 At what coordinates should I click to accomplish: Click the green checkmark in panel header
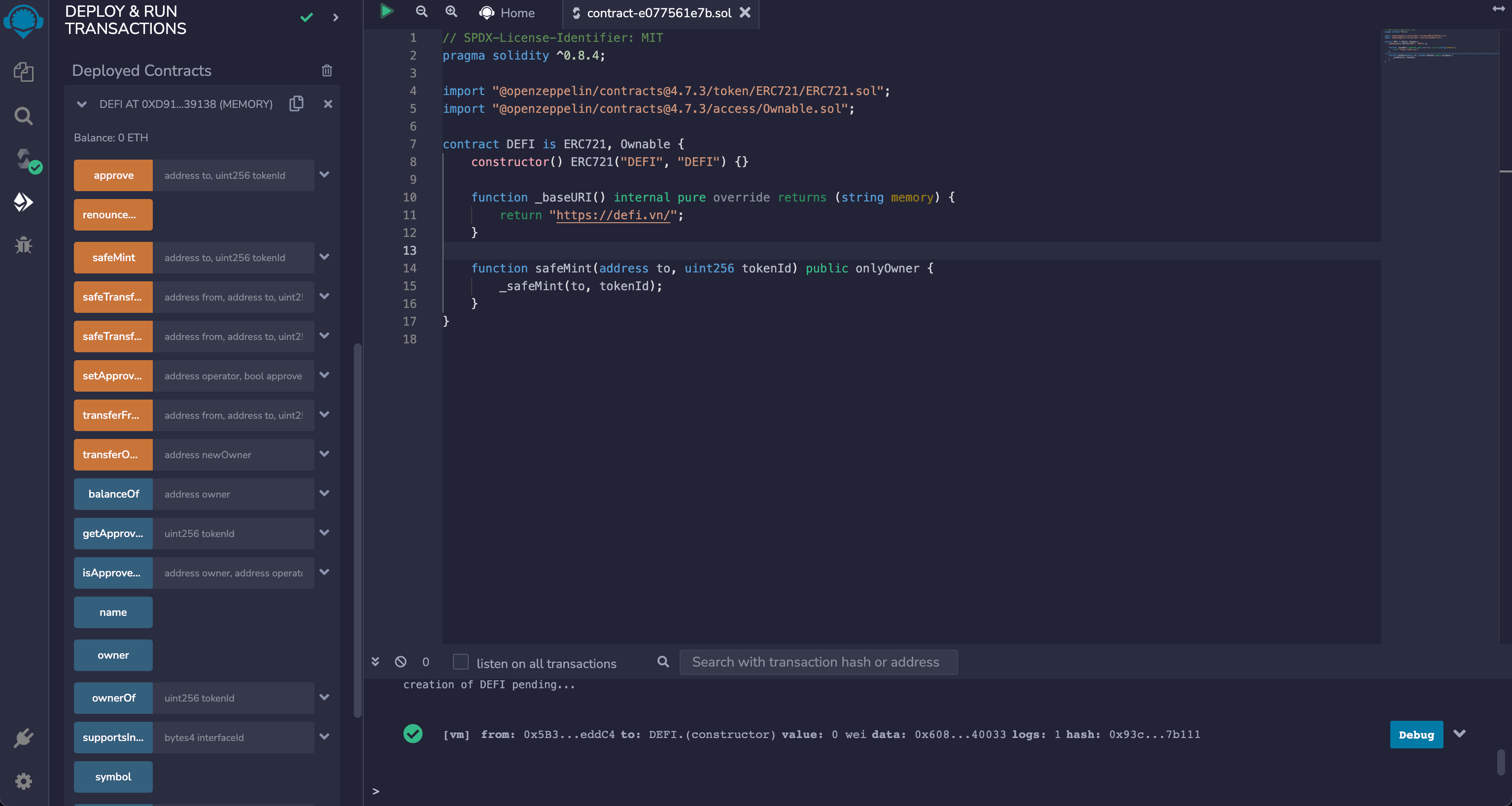(x=307, y=18)
